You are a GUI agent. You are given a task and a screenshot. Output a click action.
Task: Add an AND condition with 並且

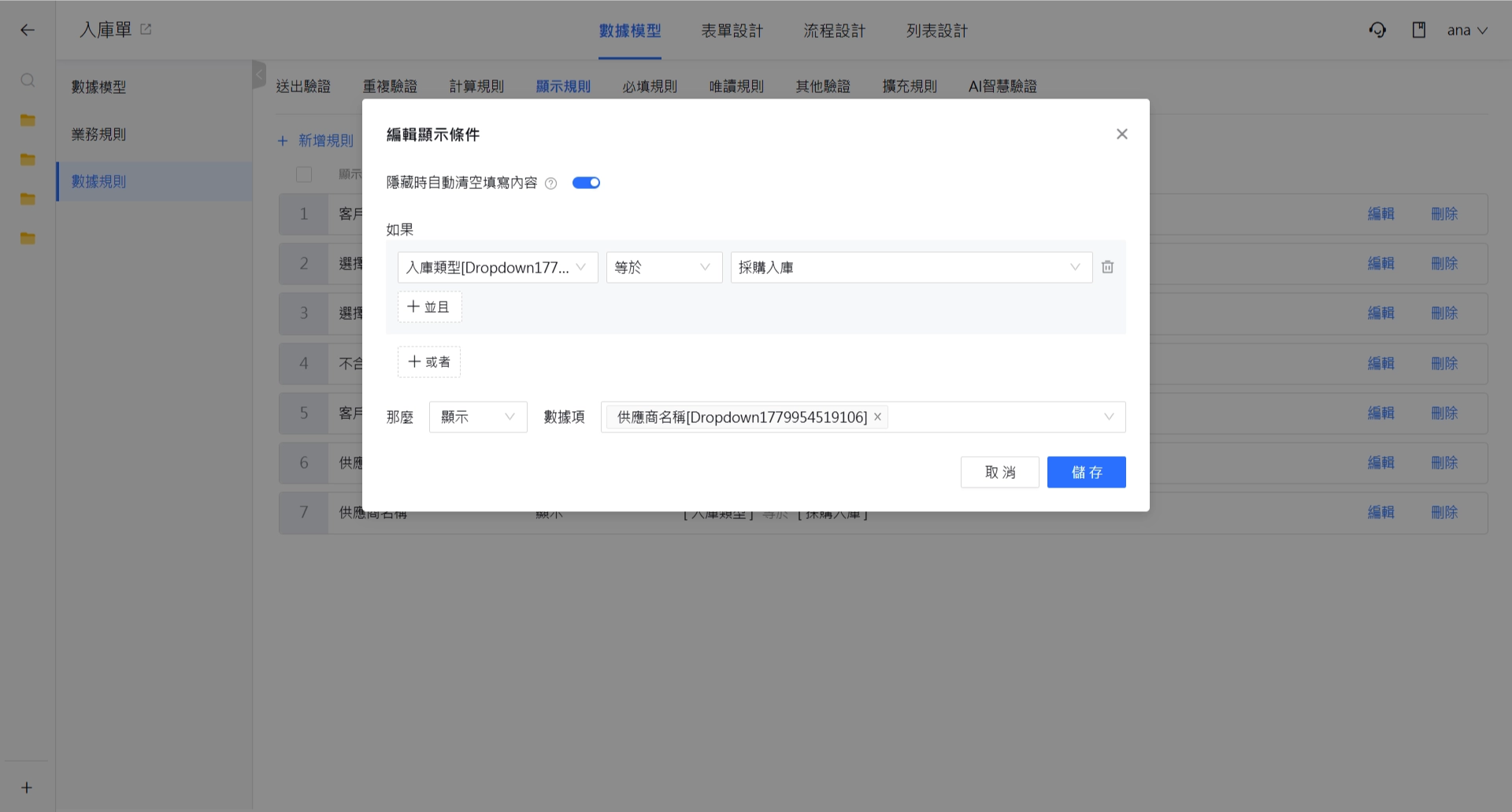click(x=429, y=306)
